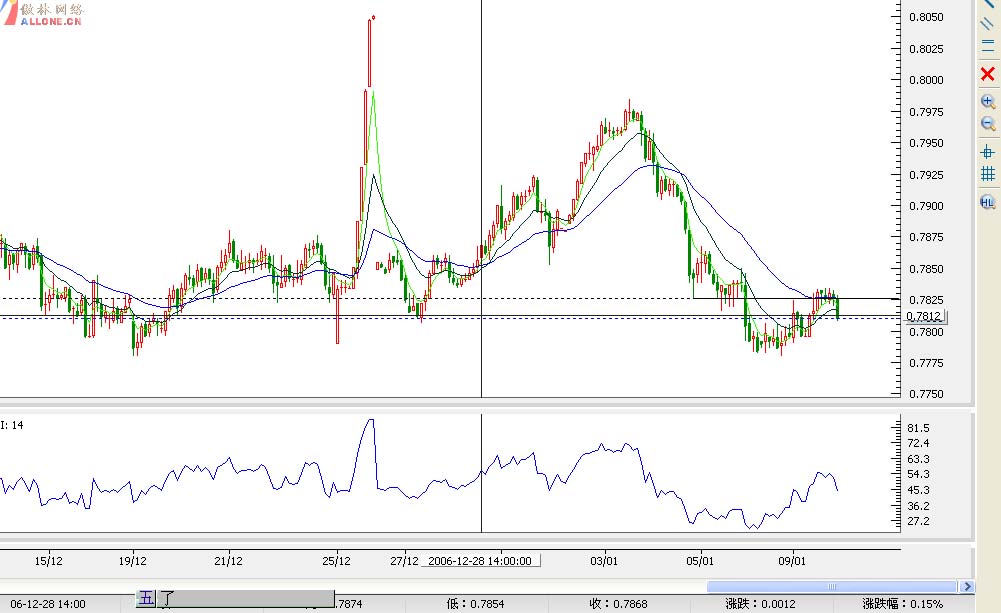1001x613 pixels.
Task: Click the 五 input method indicator
Action: [146, 599]
